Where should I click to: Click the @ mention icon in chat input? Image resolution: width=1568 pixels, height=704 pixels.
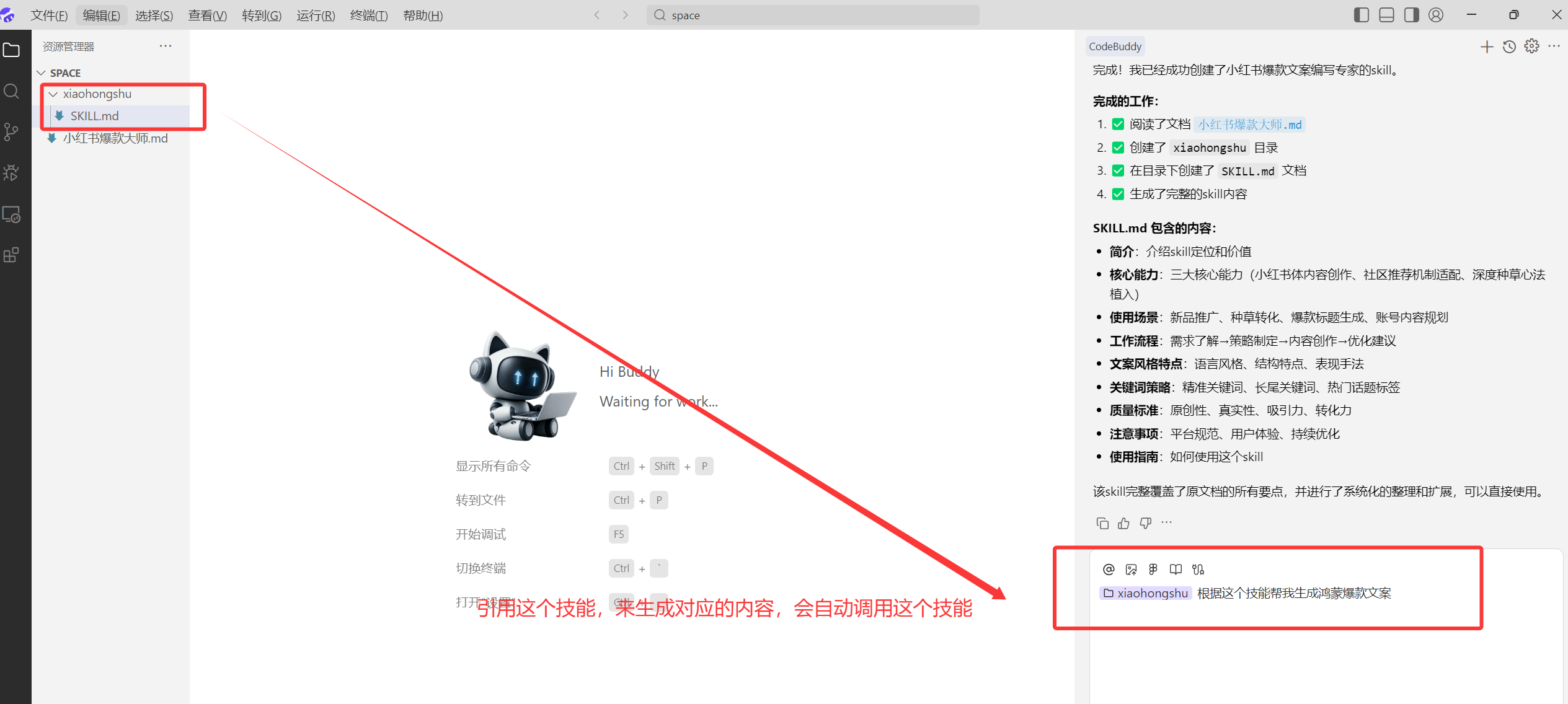(1109, 569)
